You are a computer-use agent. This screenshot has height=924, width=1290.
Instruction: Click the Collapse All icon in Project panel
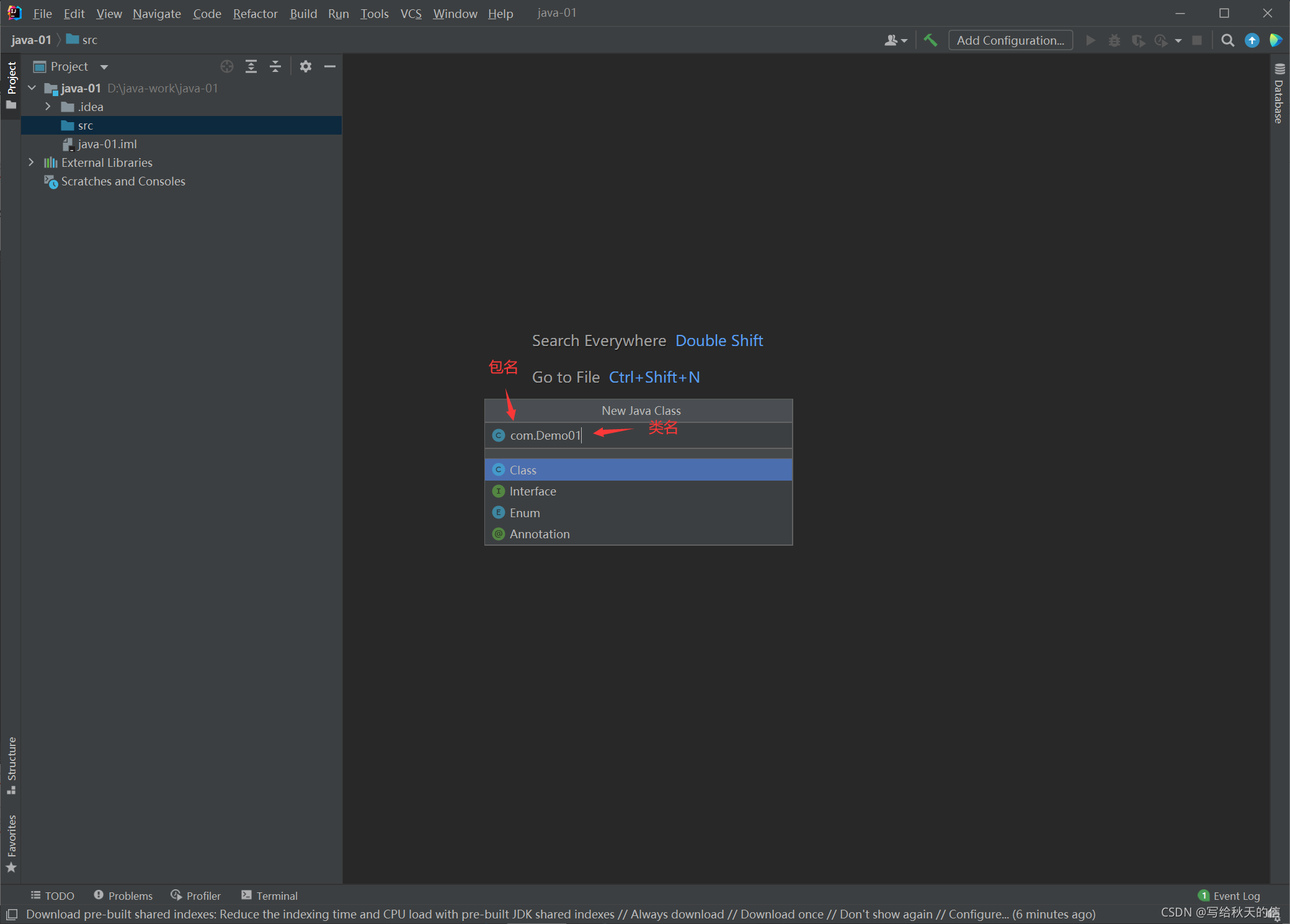pos(275,66)
